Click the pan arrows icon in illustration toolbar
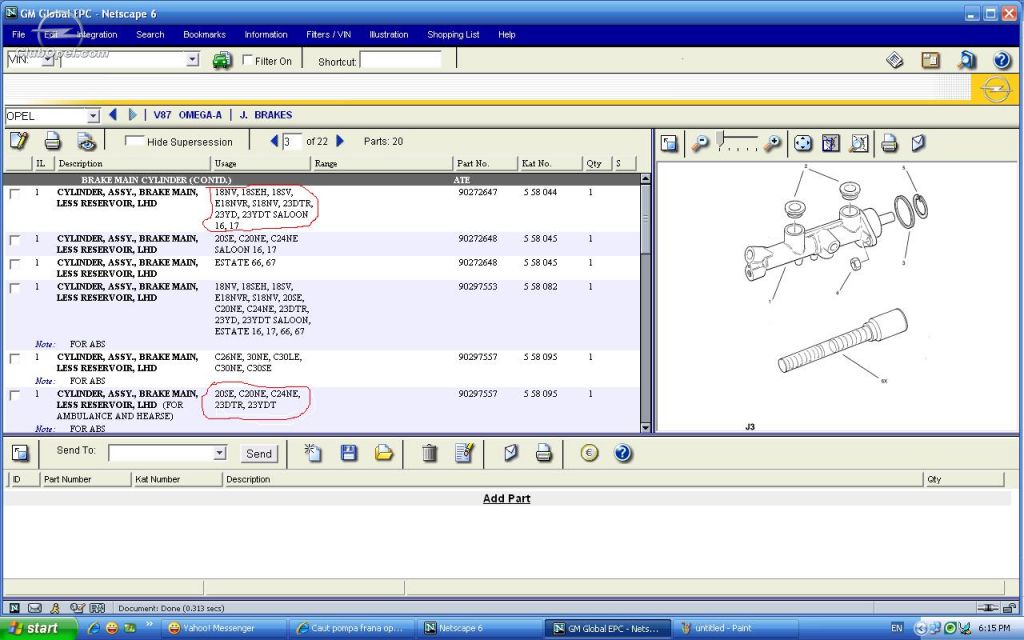1024x640 pixels. pos(803,143)
